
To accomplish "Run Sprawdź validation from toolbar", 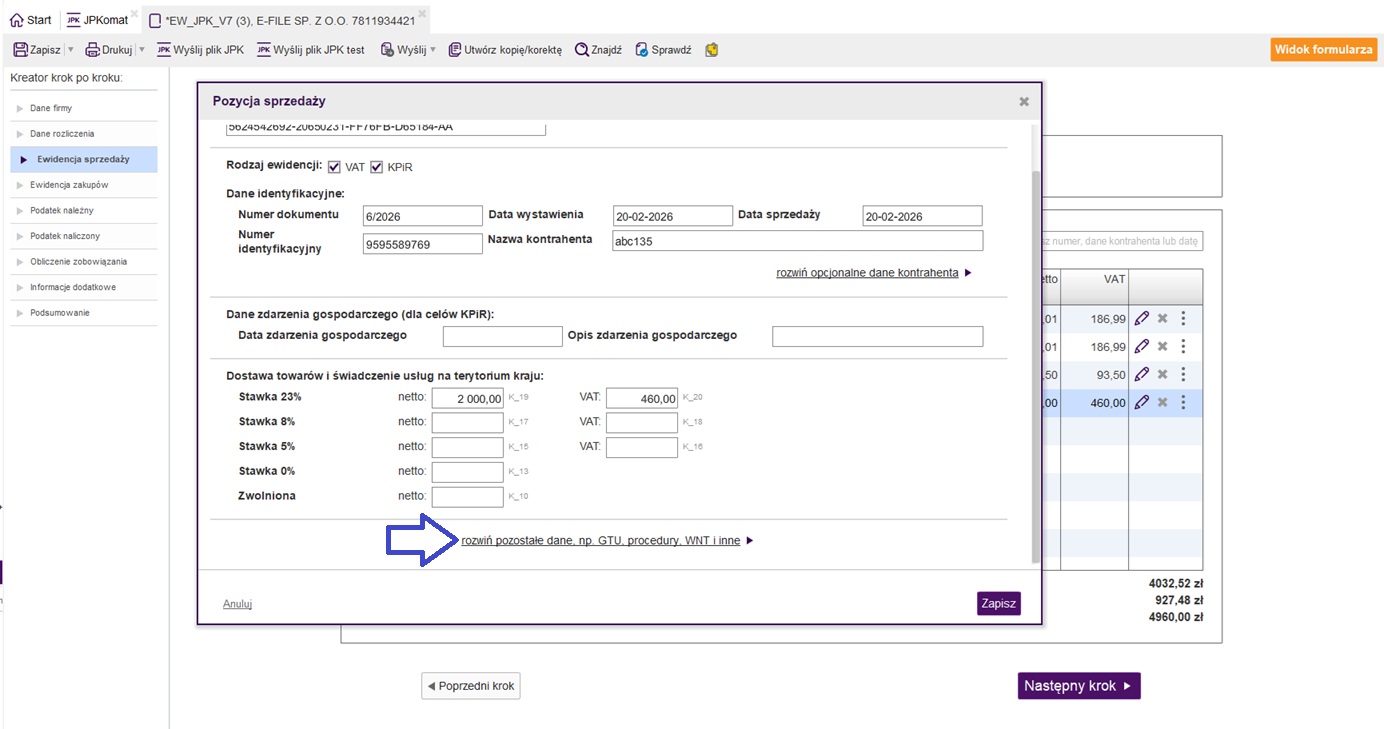I will pyautogui.click(x=641, y=50).
